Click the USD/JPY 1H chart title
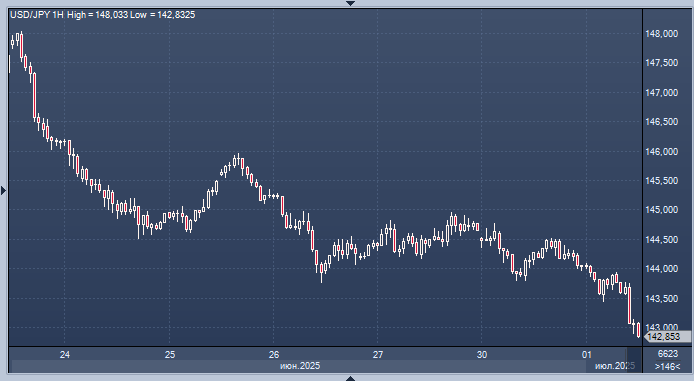Viewport: 694px width, 381px height. (x=37, y=15)
